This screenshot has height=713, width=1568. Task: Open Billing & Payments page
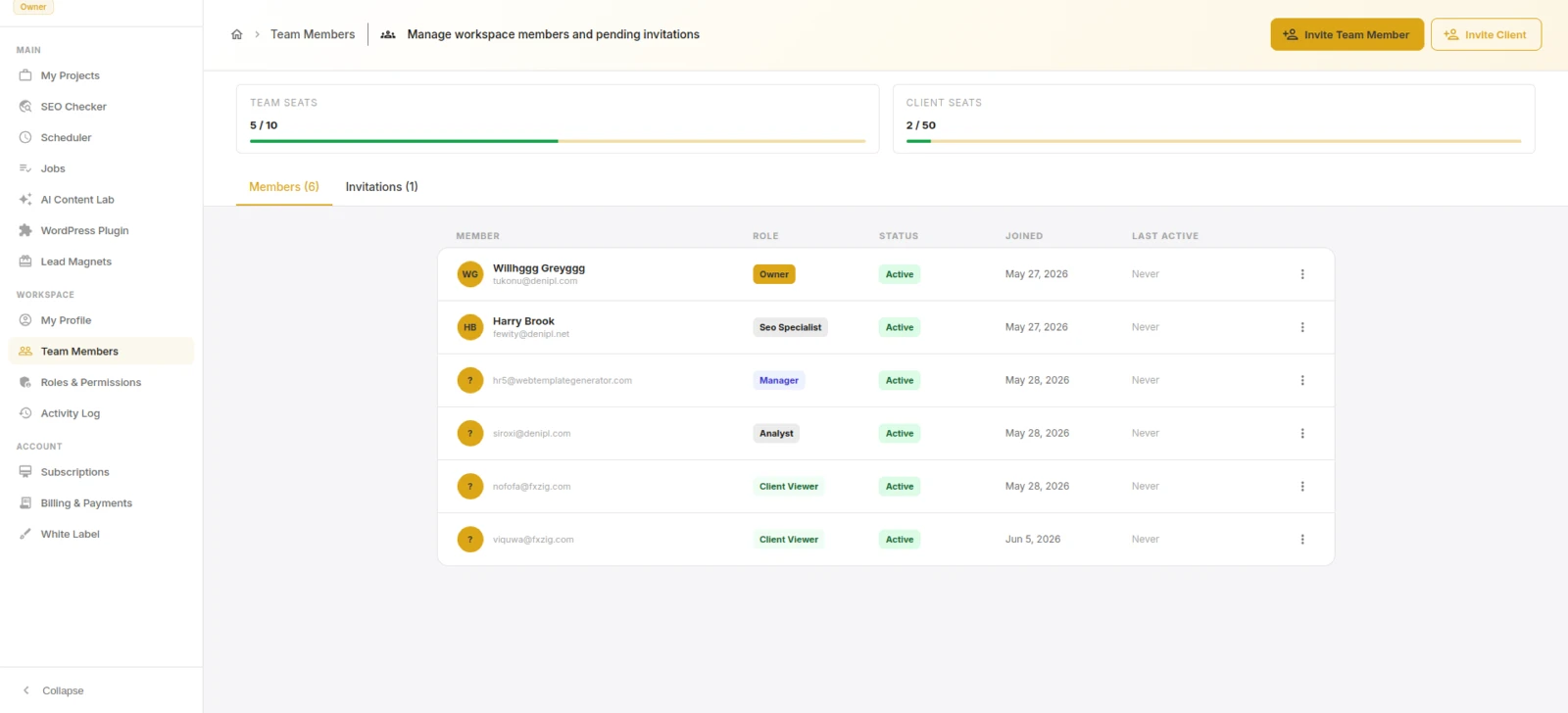click(x=101, y=503)
